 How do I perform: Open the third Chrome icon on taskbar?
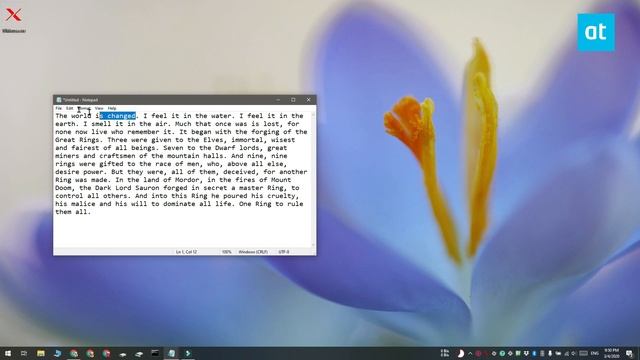pyautogui.click(x=107, y=353)
